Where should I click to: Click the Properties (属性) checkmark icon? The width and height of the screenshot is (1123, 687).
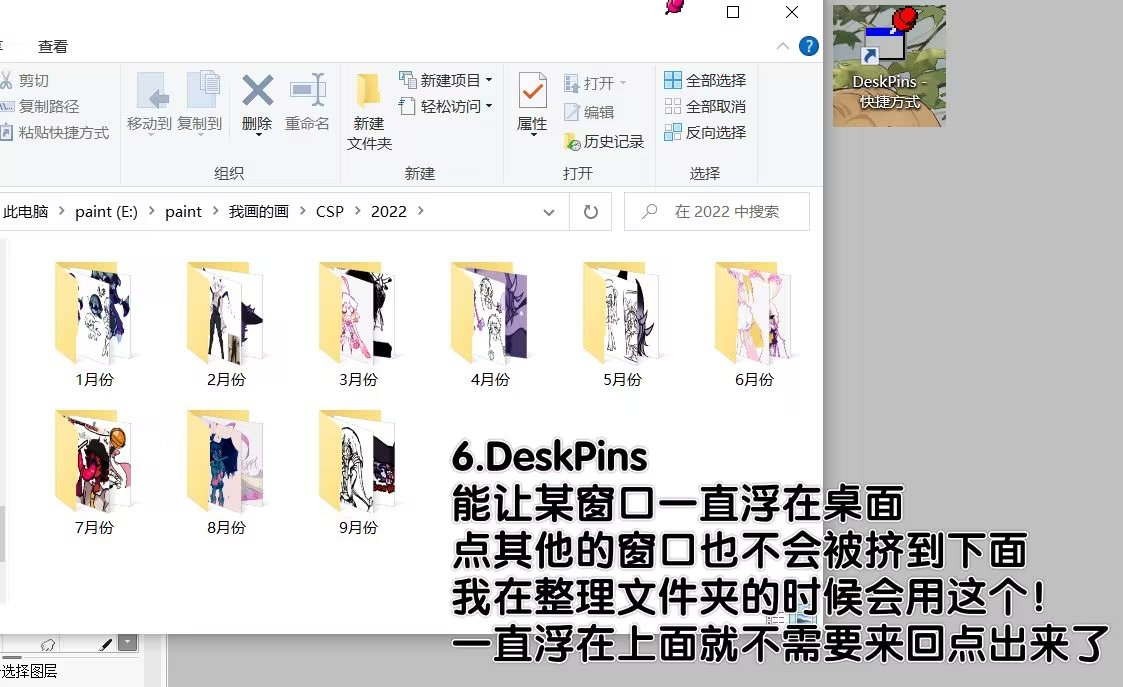[x=532, y=91]
